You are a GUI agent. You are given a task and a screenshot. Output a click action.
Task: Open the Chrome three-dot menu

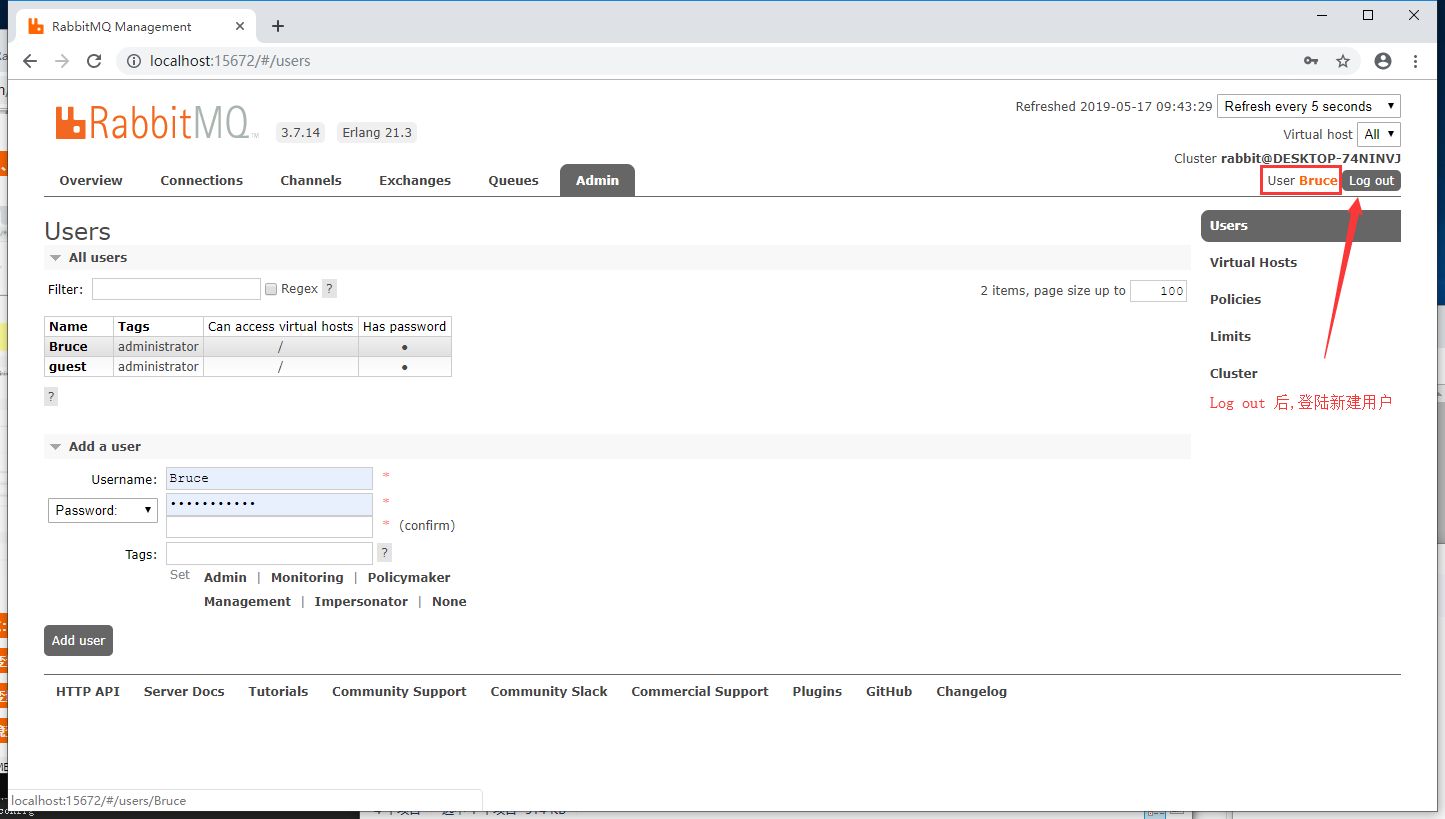point(1415,61)
